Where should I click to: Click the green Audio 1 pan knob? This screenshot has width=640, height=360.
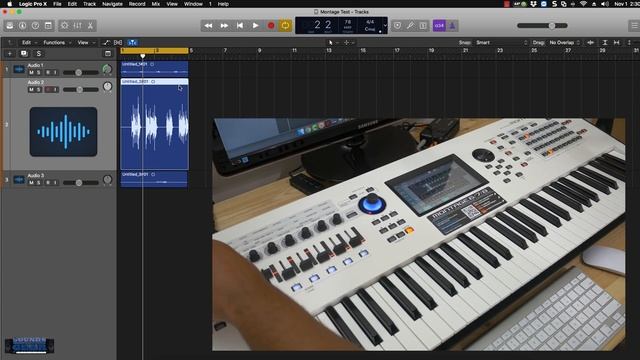107,69
